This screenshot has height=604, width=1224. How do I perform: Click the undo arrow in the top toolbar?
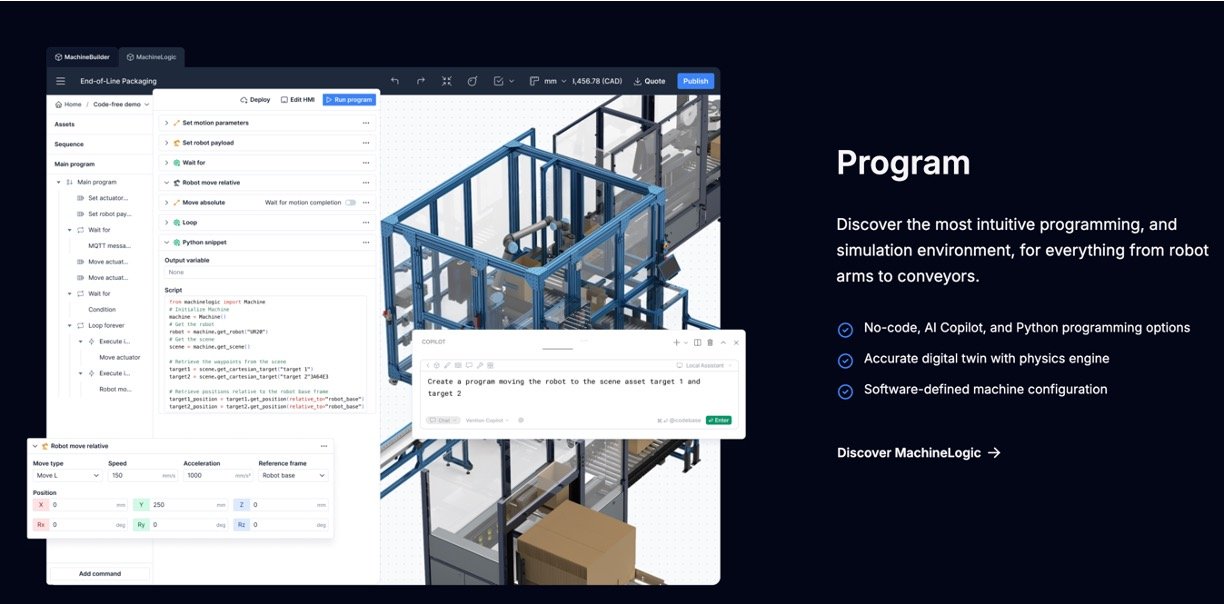pos(395,81)
